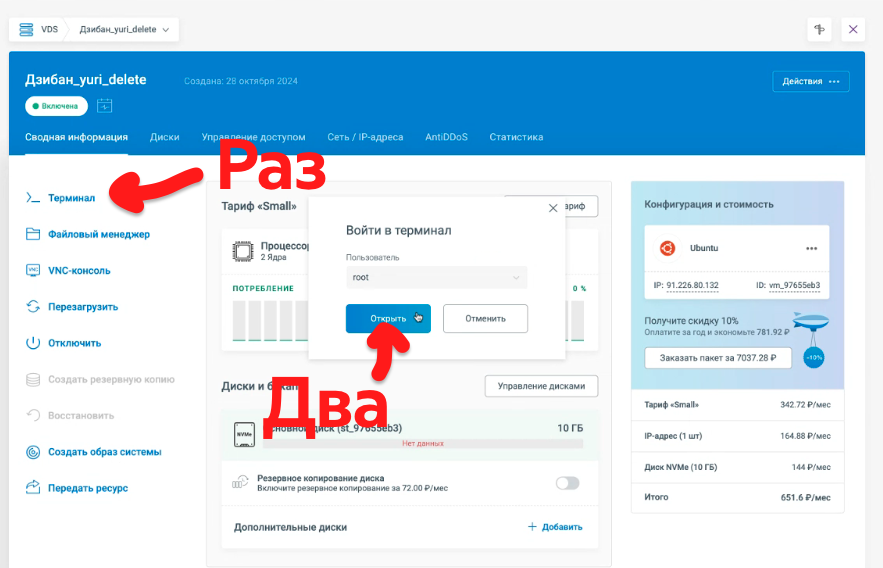Click the pin icon at top right
Image resolution: width=883 pixels, height=568 pixels.
(819, 29)
